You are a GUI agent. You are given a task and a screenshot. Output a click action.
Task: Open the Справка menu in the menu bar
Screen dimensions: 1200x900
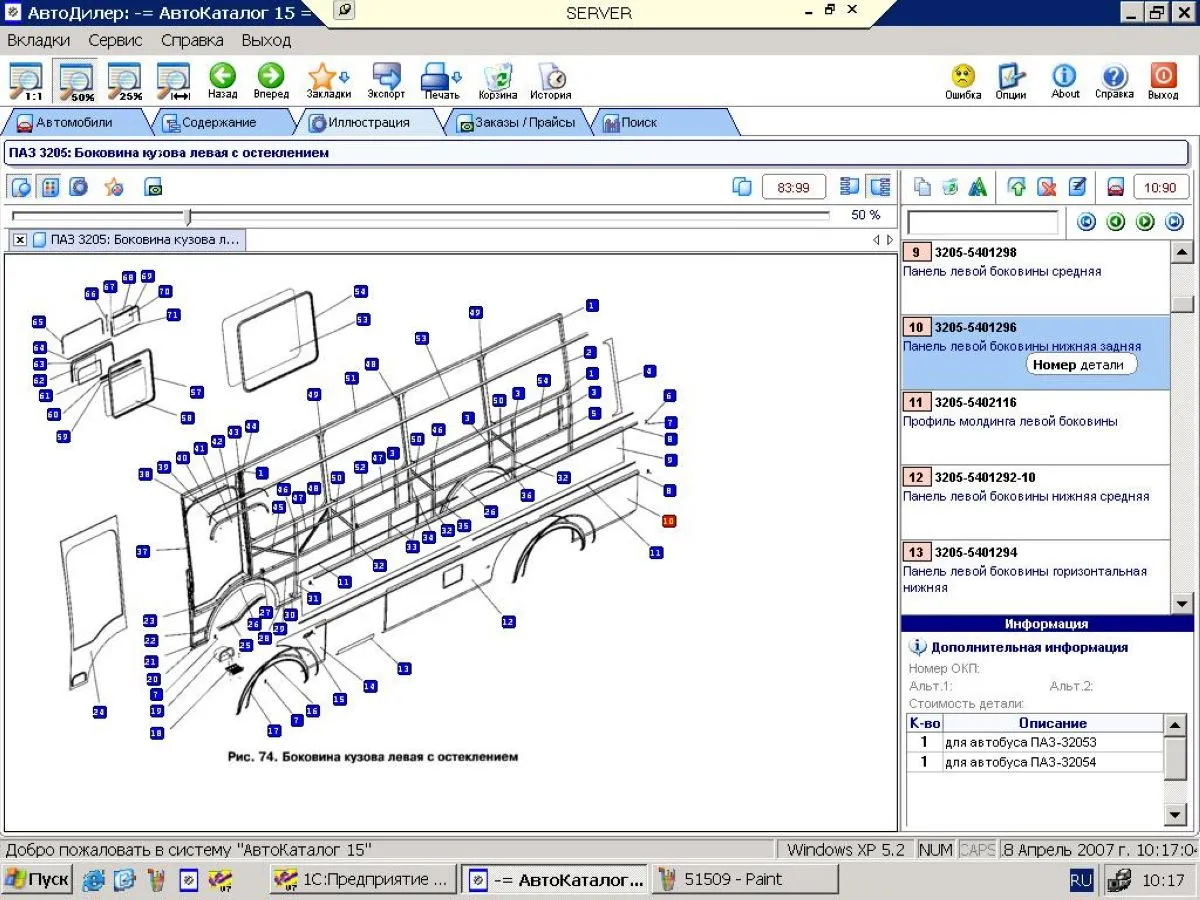(192, 40)
